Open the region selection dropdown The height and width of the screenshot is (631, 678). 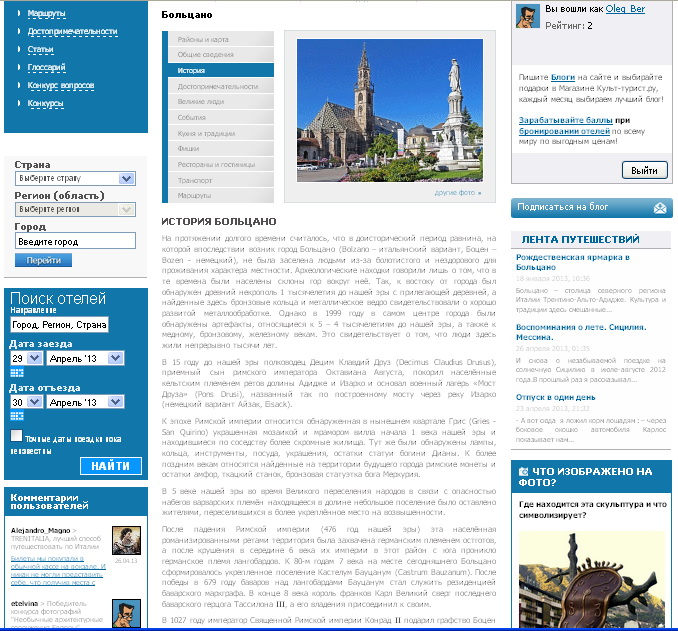[x=75, y=209]
